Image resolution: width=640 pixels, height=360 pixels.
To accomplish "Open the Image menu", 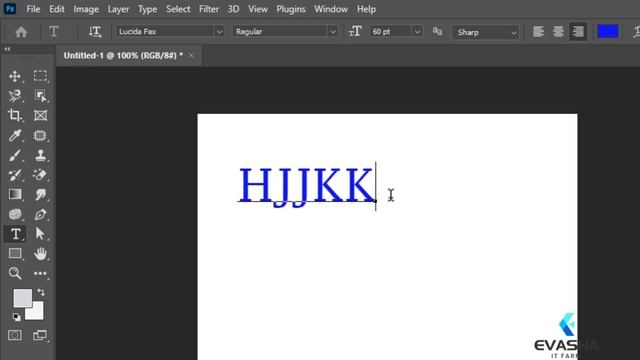I will pos(86,9).
